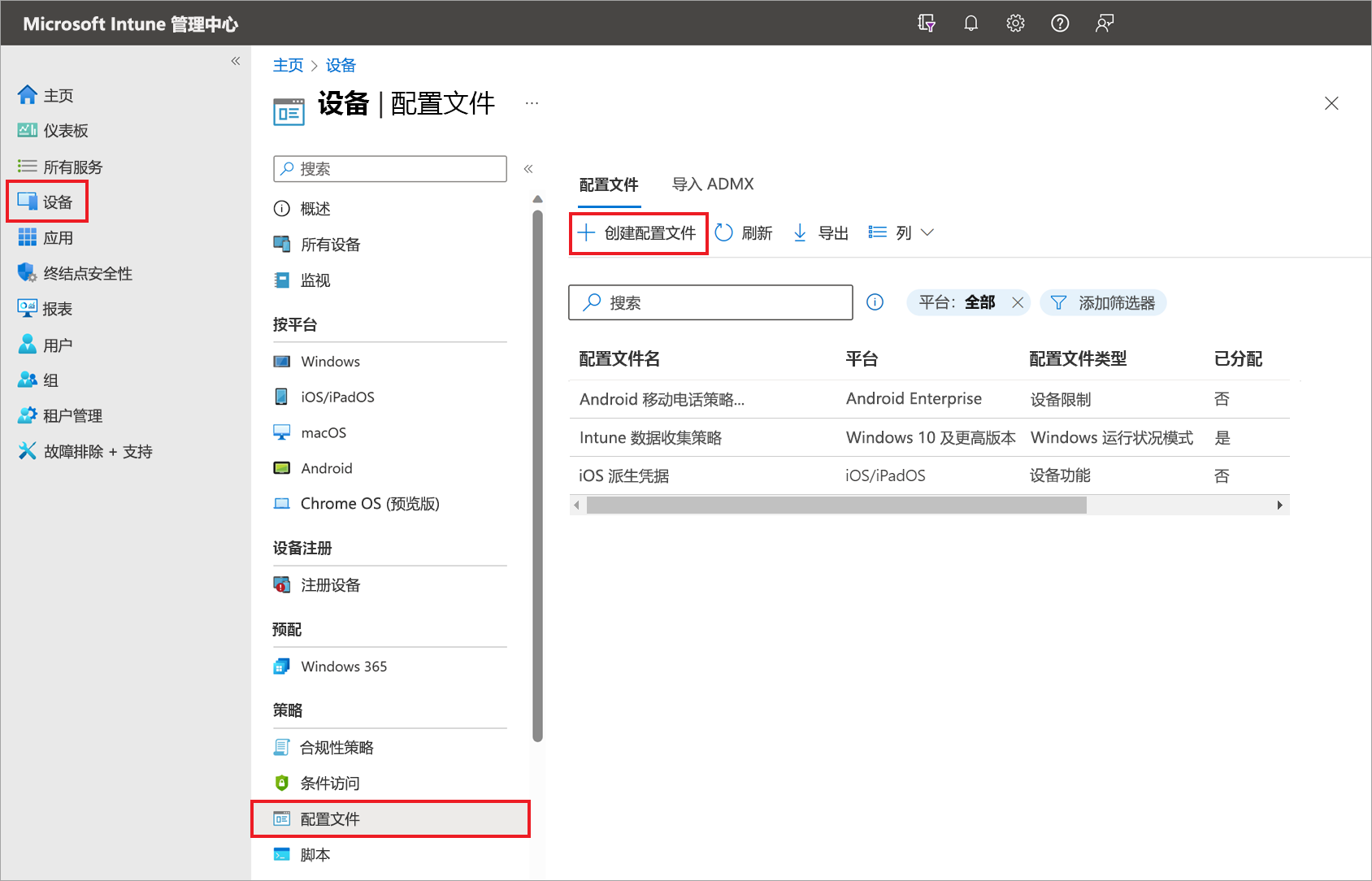Click the 应用 apps grid icon

[x=28, y=237]
